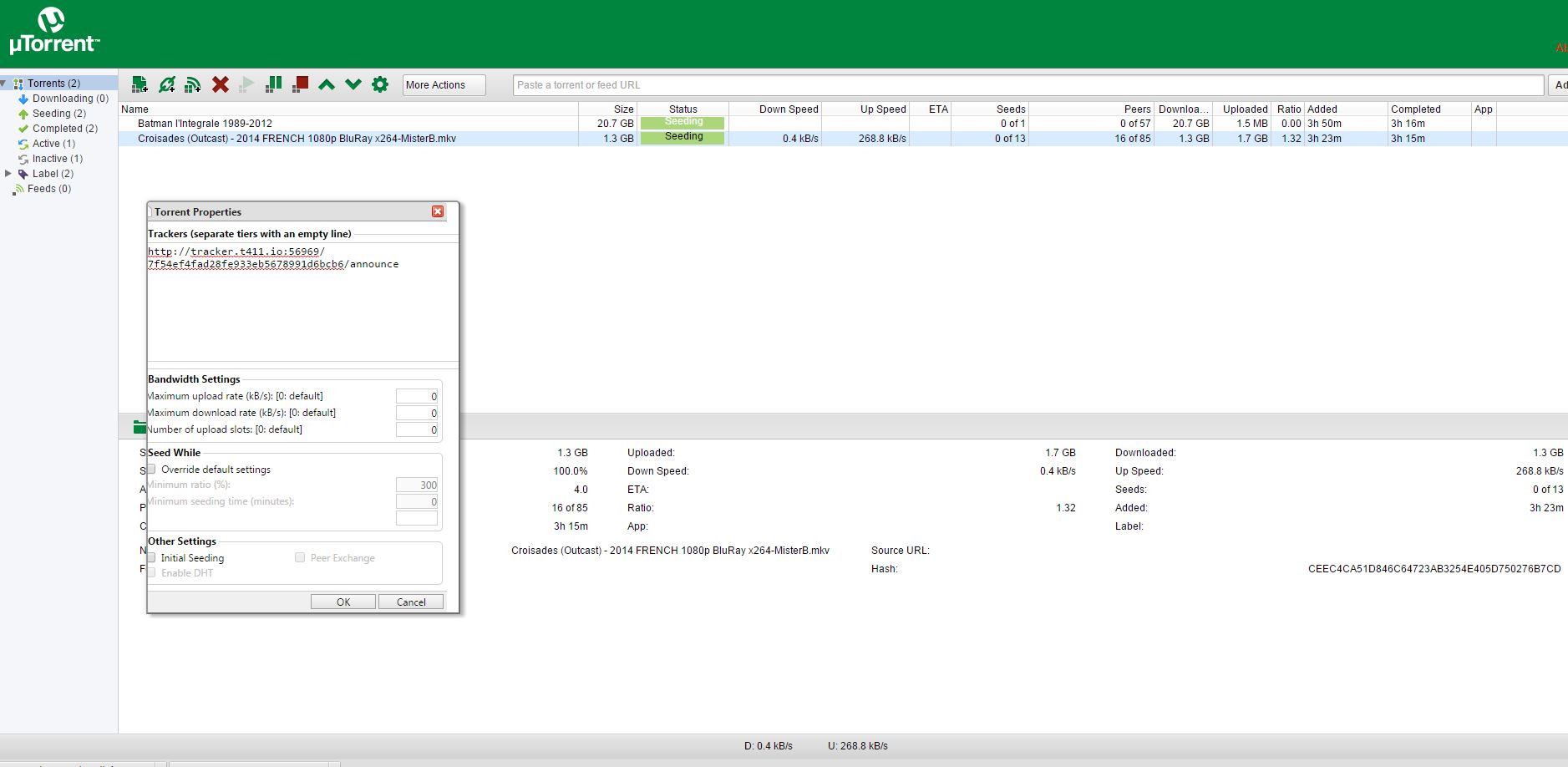The width and height of the screenshot is (1568, 767).
Task: Remove torrent with the red X icon
Action: (x=220, y=84)
